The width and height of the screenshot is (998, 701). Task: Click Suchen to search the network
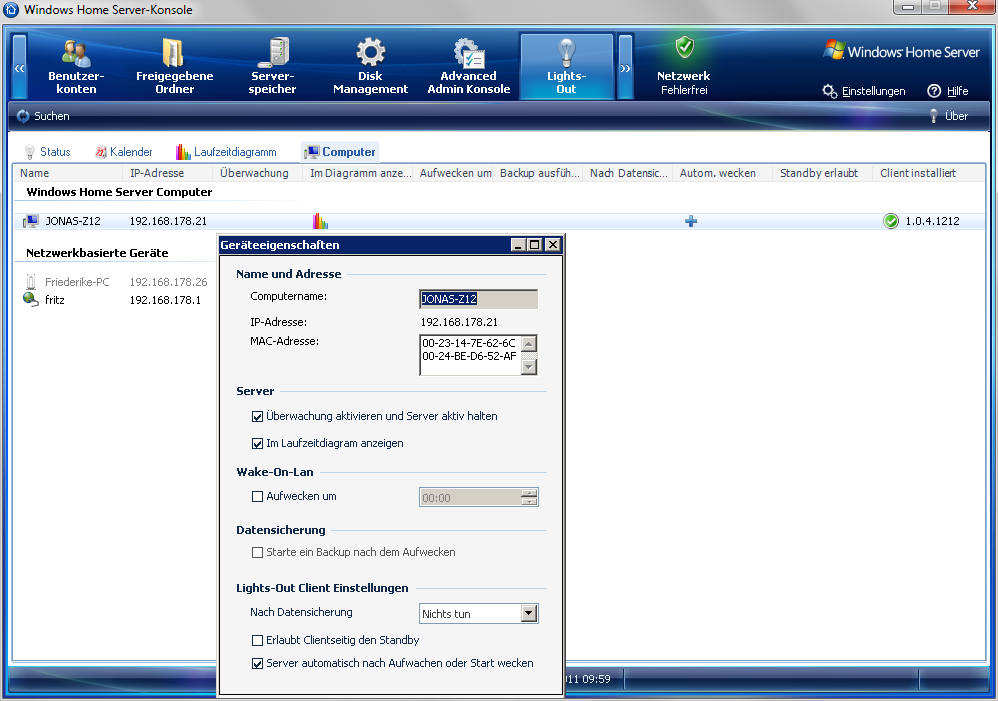(43, 116)
